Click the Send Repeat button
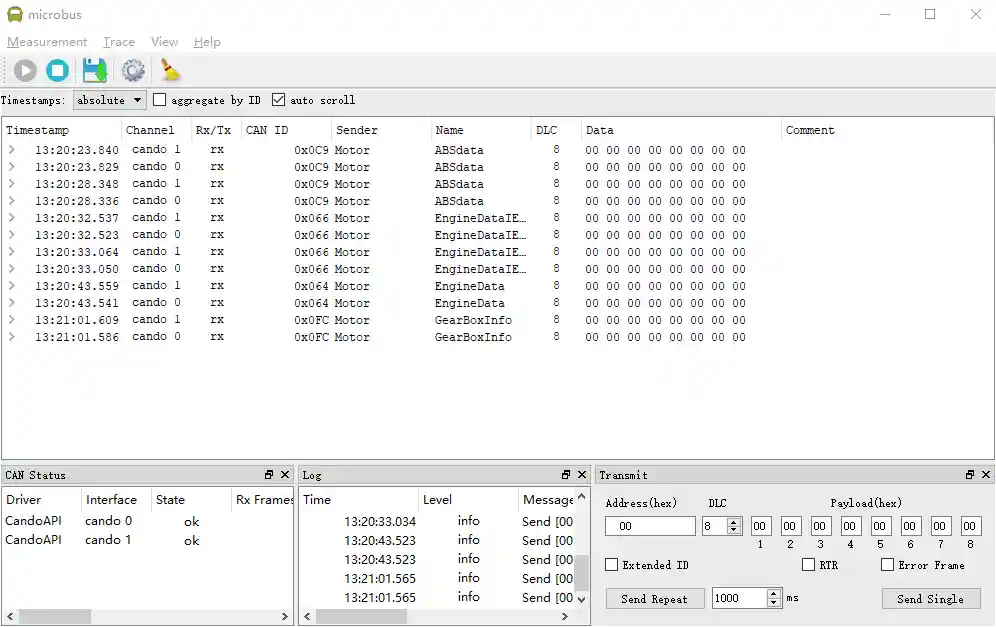Screen dimensions: 996x627 [654, 599]
